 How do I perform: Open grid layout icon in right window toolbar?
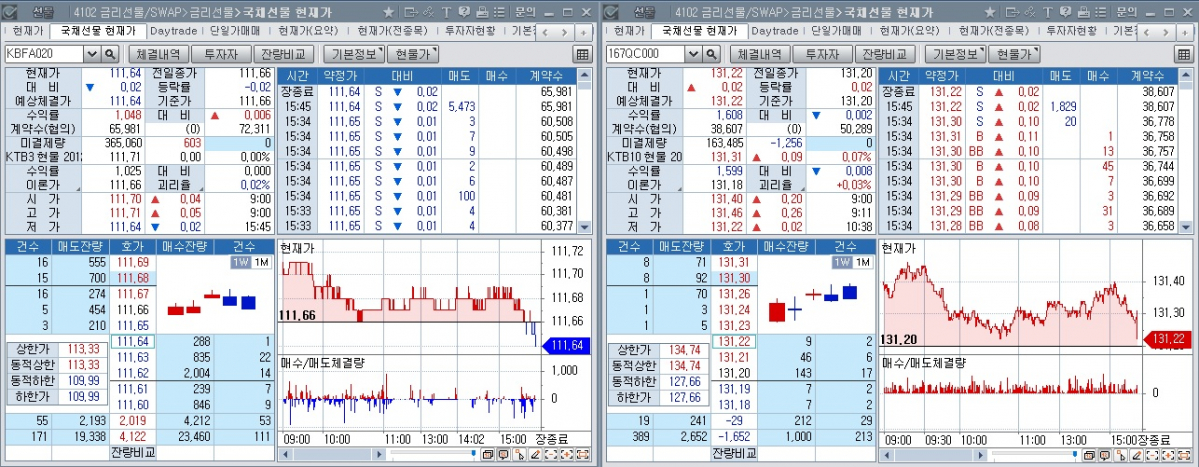point(1183,54)
